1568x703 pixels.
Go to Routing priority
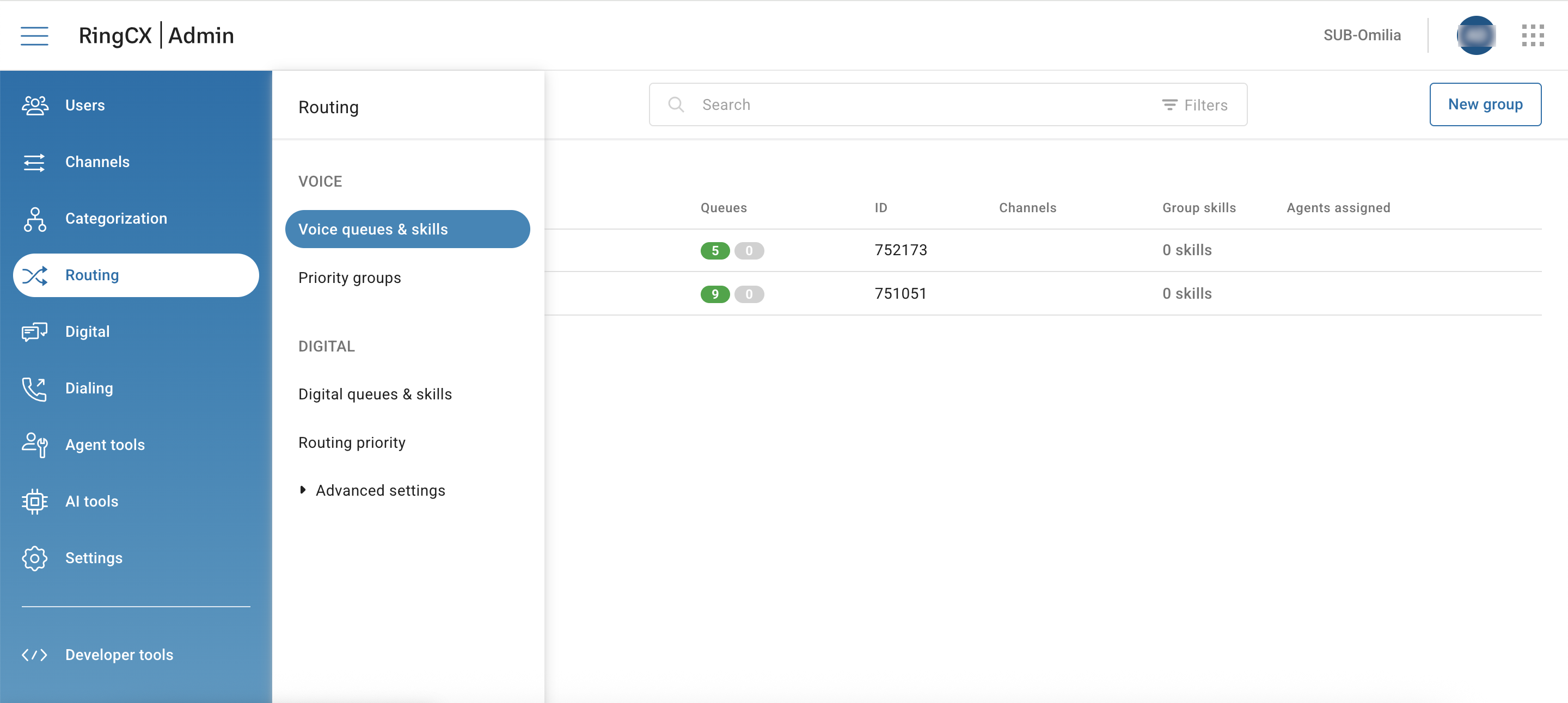(352, 443)
